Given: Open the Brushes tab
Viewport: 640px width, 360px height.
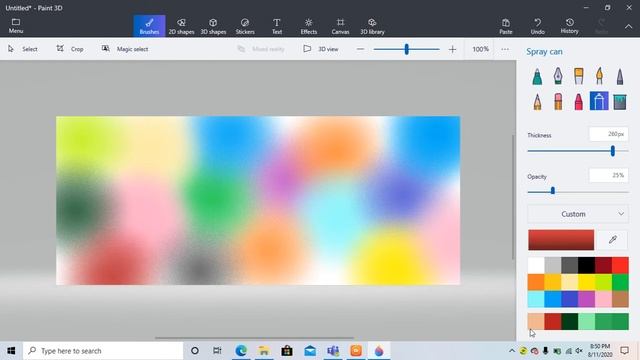Looking at the screenshot, I should (149, 26).
